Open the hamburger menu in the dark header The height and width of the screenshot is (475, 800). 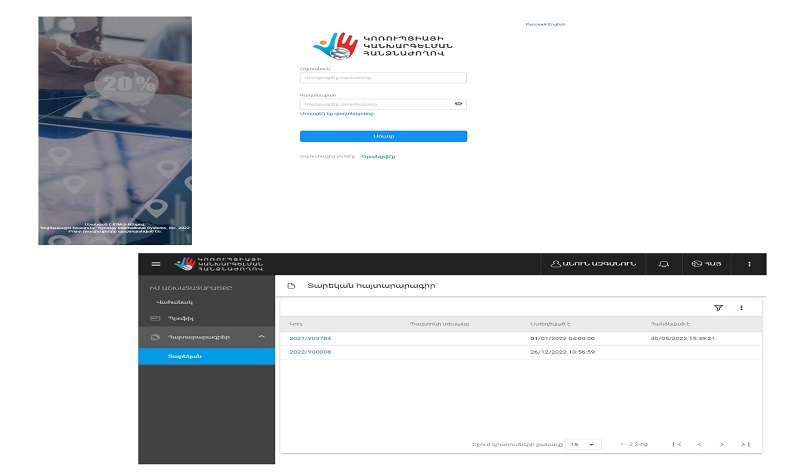156,264
